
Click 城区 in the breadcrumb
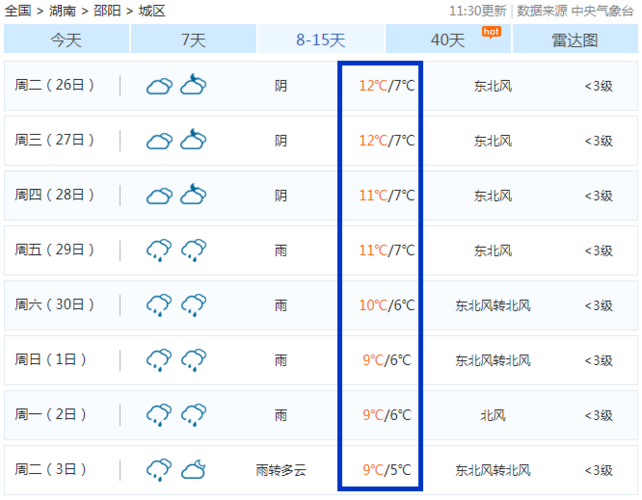pos(151,11)
